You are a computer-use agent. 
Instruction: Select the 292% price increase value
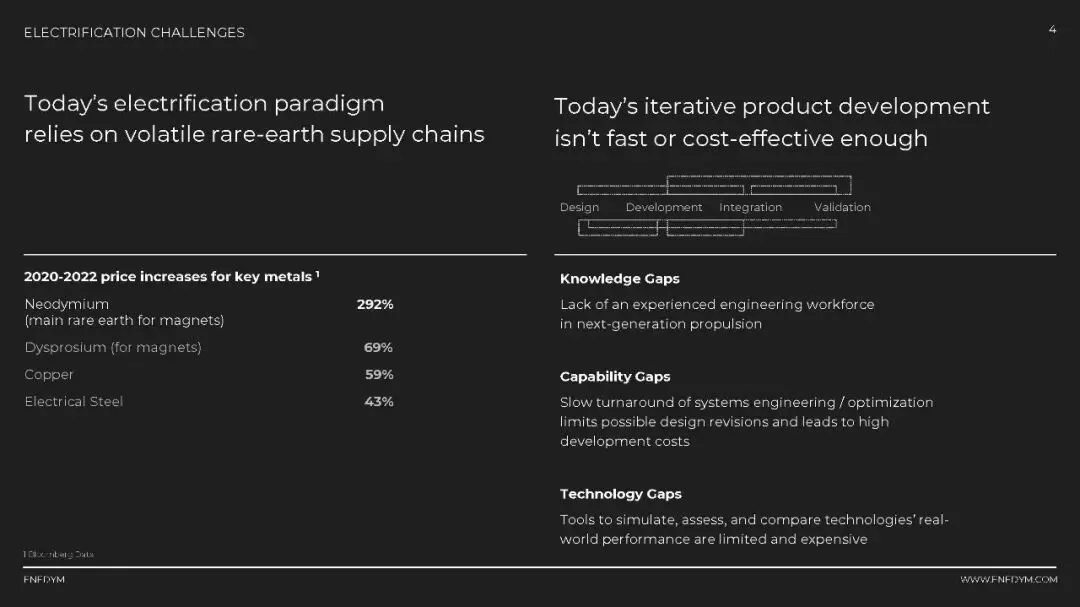pyautogui.click(x=375, y=304)
